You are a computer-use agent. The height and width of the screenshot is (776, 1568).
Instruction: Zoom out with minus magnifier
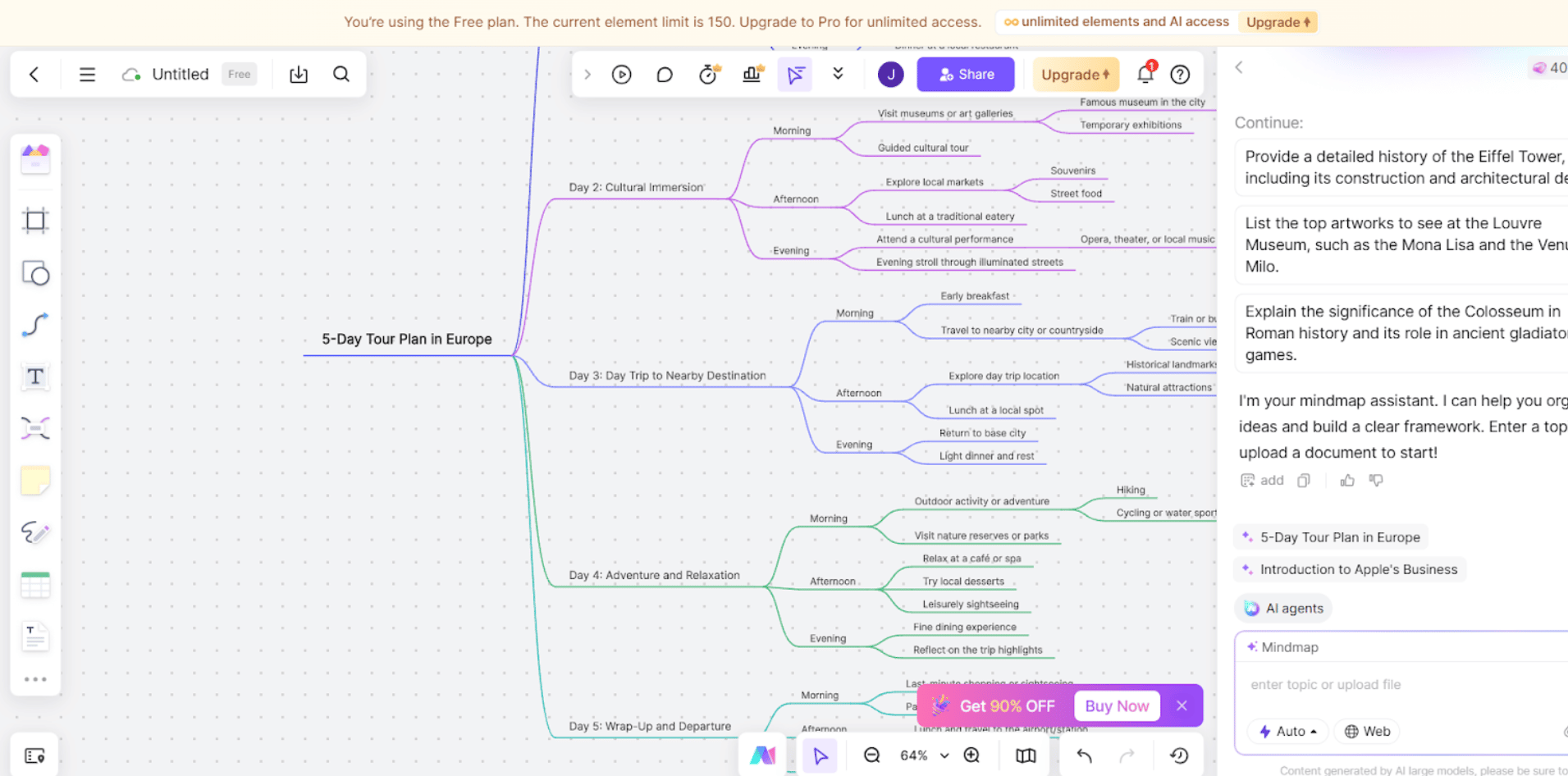[x=872, y=755]
